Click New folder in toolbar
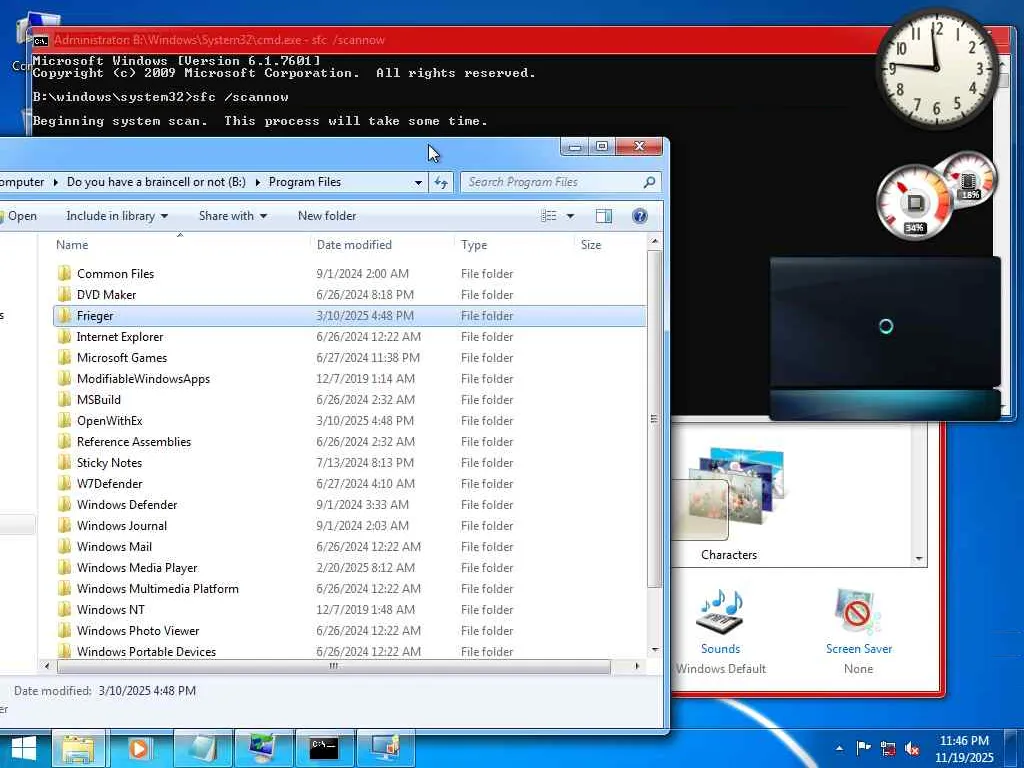1024x768 pixels. point(327,216)
